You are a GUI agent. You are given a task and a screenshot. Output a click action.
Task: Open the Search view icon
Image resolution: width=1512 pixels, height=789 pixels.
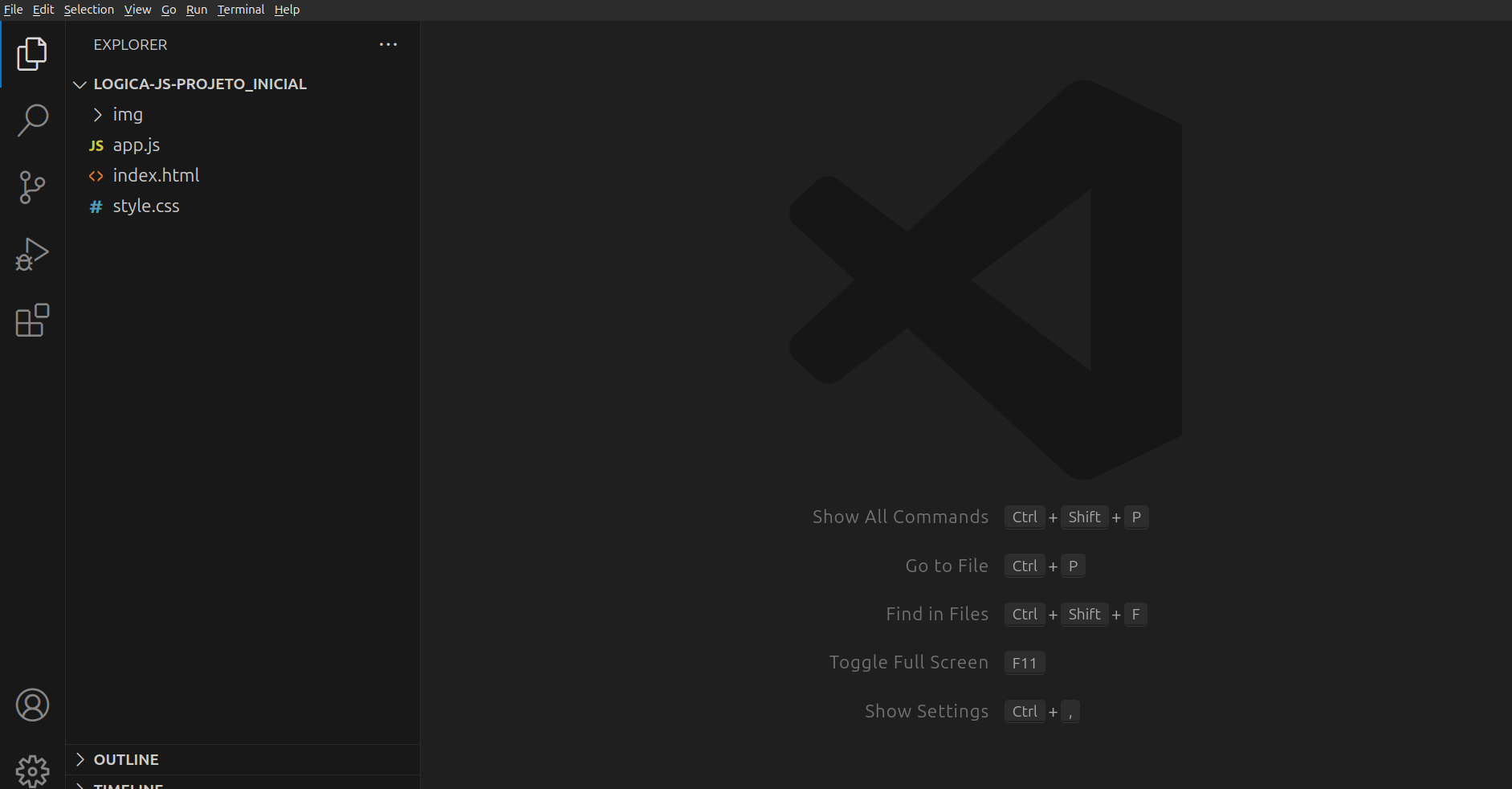coord(32,121)
